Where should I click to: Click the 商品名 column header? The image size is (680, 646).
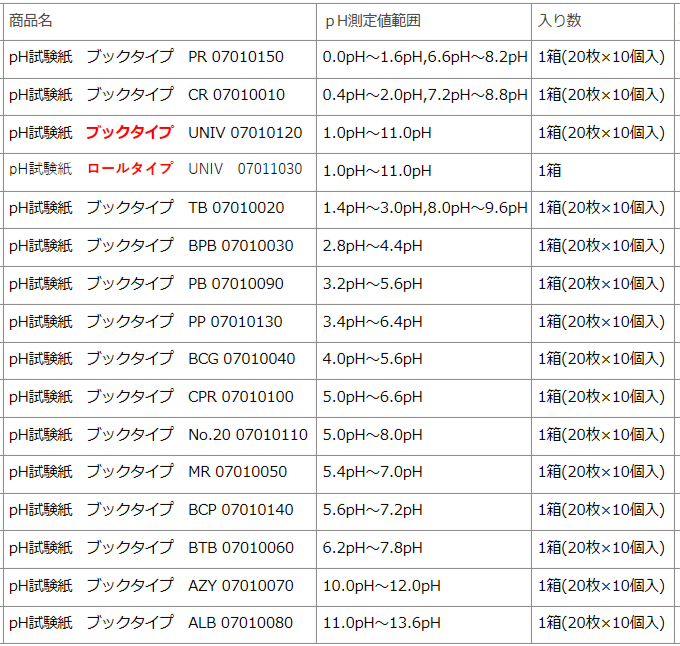(31, 20)
